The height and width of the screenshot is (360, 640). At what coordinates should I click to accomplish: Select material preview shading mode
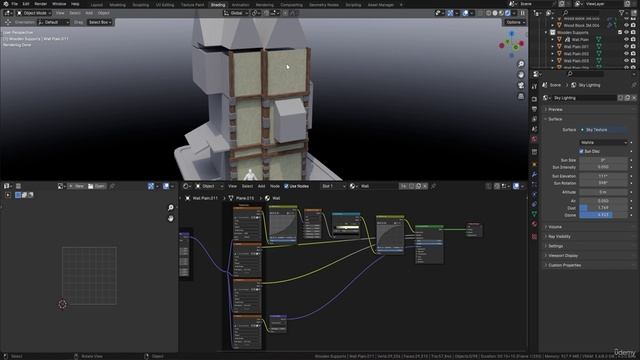click(x=501, y=13)
